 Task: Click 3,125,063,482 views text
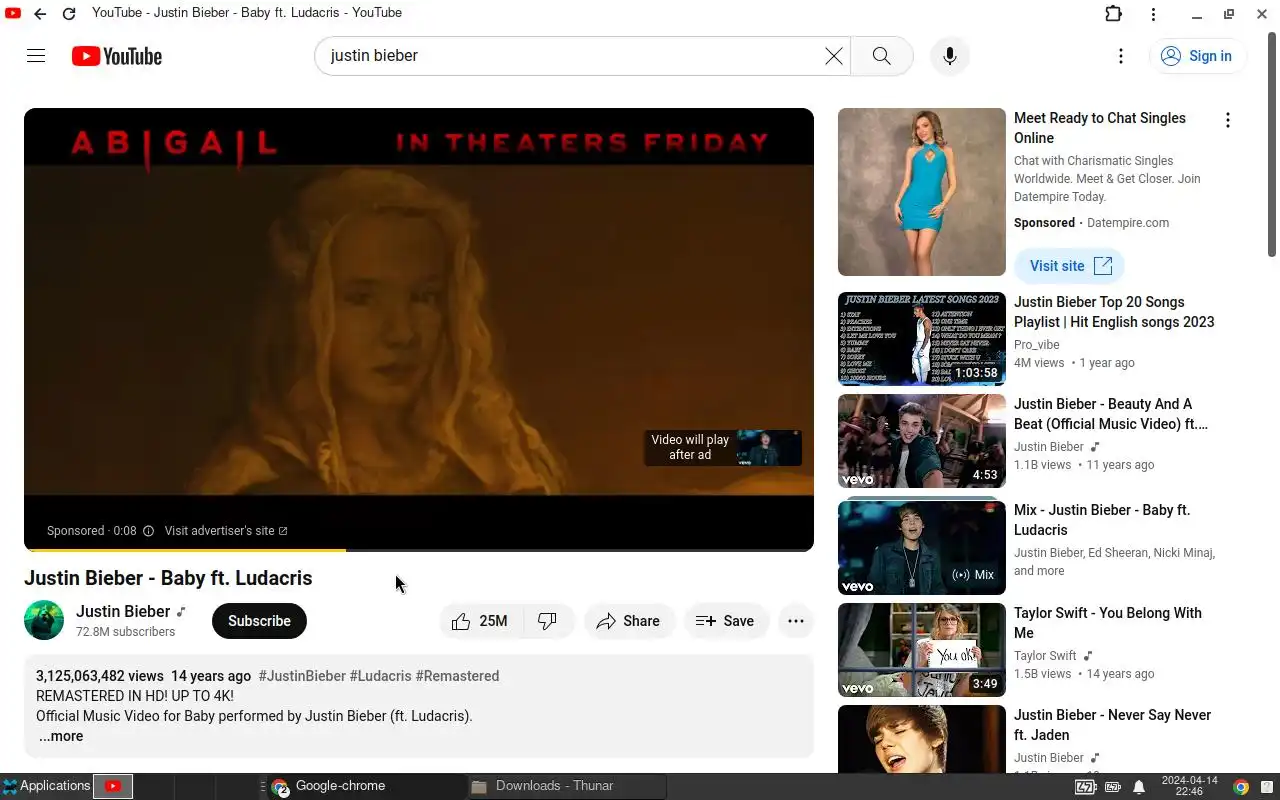point(100,676)
